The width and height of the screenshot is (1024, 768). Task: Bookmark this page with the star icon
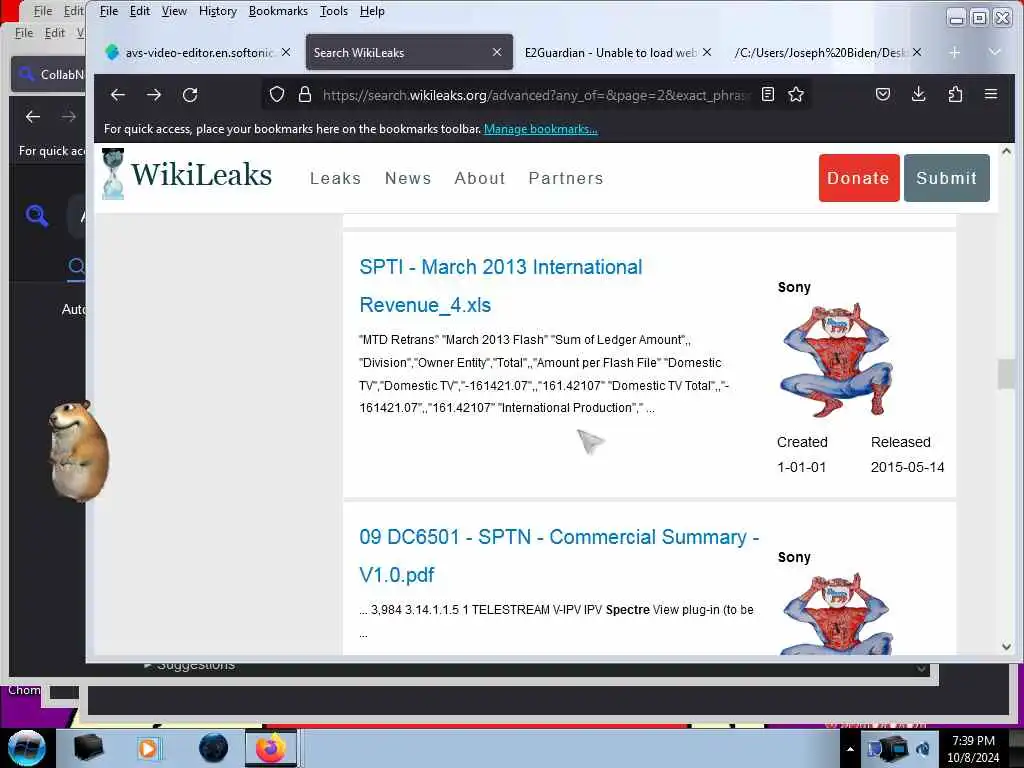tap(795, 95)
